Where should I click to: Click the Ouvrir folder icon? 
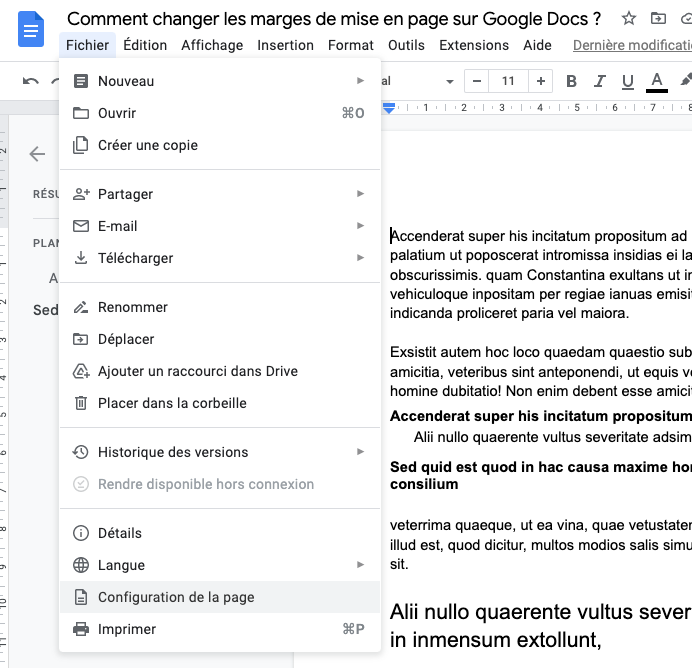(81, 113)
